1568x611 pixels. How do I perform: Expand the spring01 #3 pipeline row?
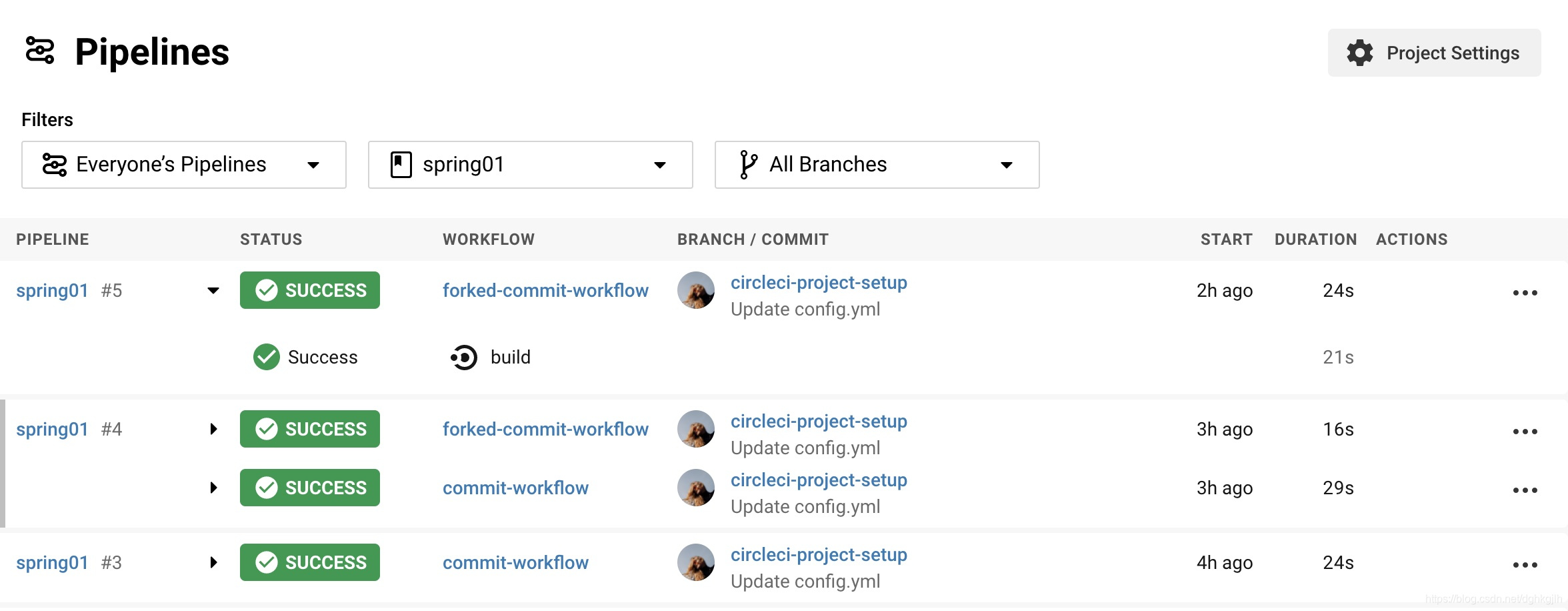coord(213,562)
